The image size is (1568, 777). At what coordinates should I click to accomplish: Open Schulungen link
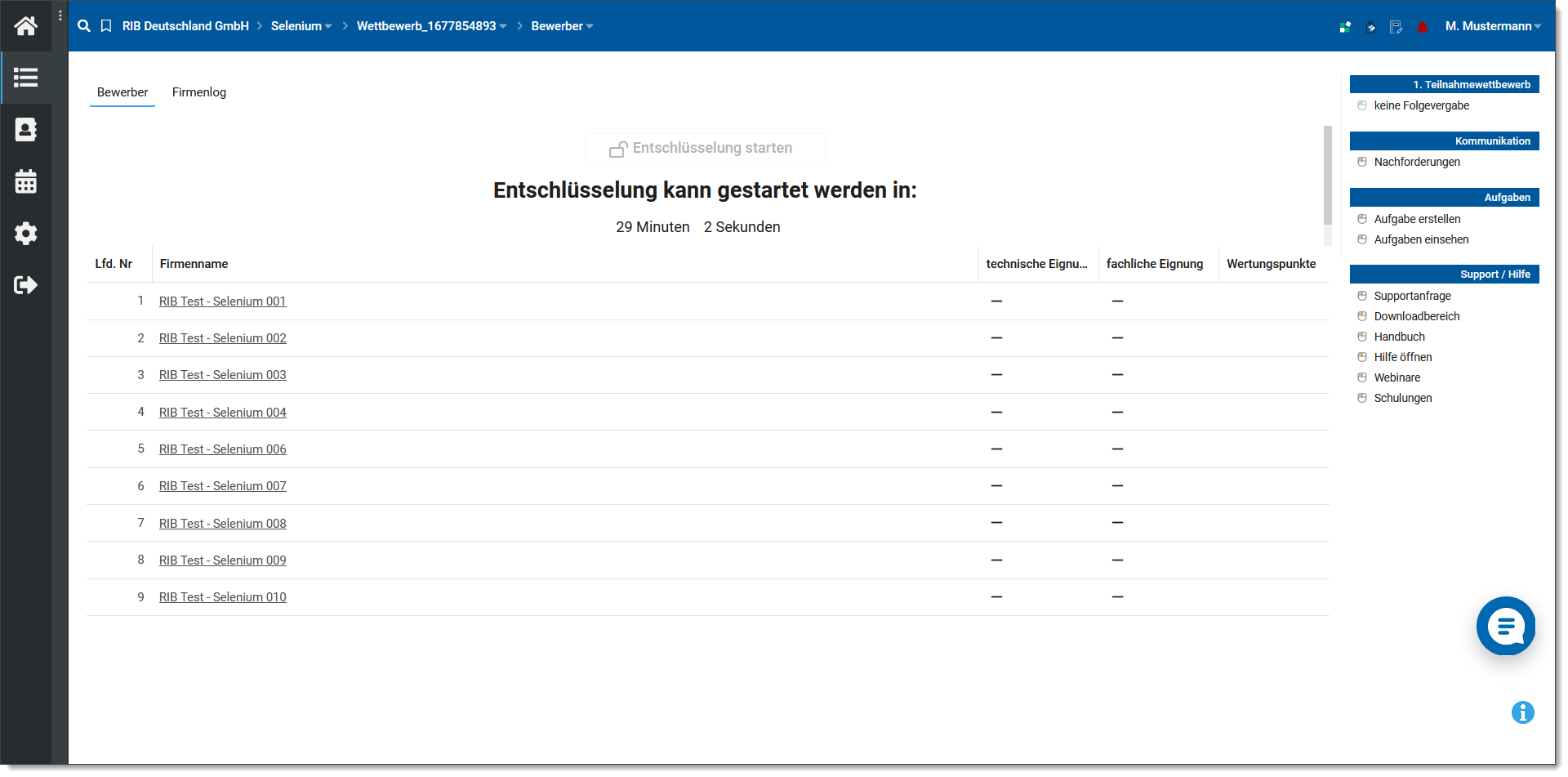click(x=1403, y=398)
